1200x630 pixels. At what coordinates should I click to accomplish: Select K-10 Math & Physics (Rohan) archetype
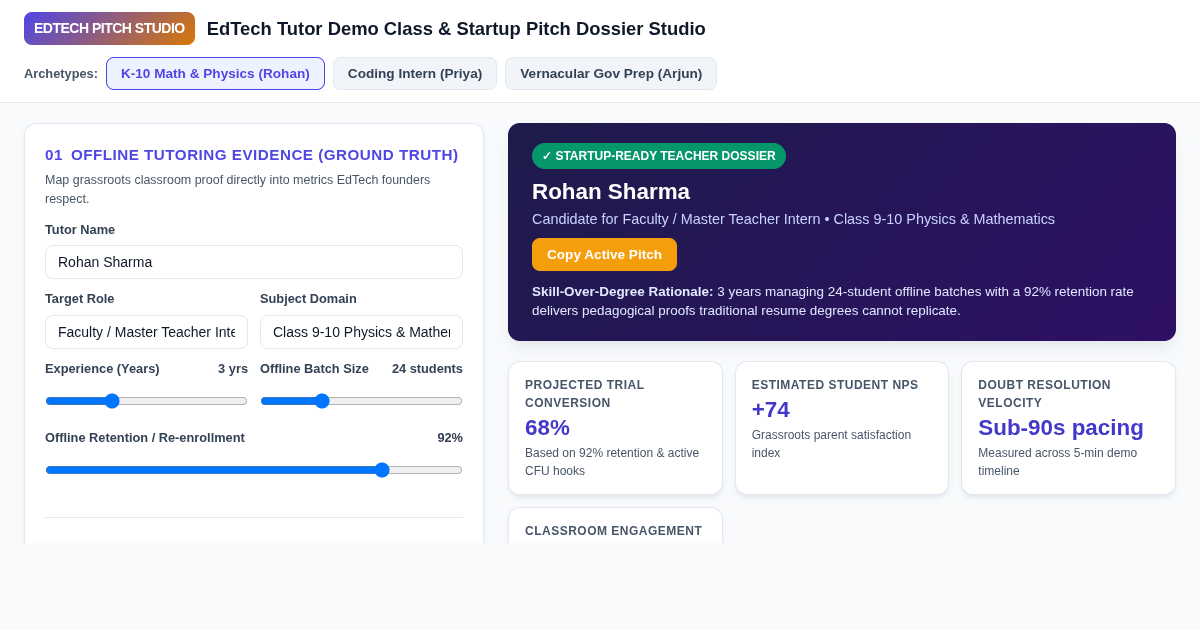point(215,73)
